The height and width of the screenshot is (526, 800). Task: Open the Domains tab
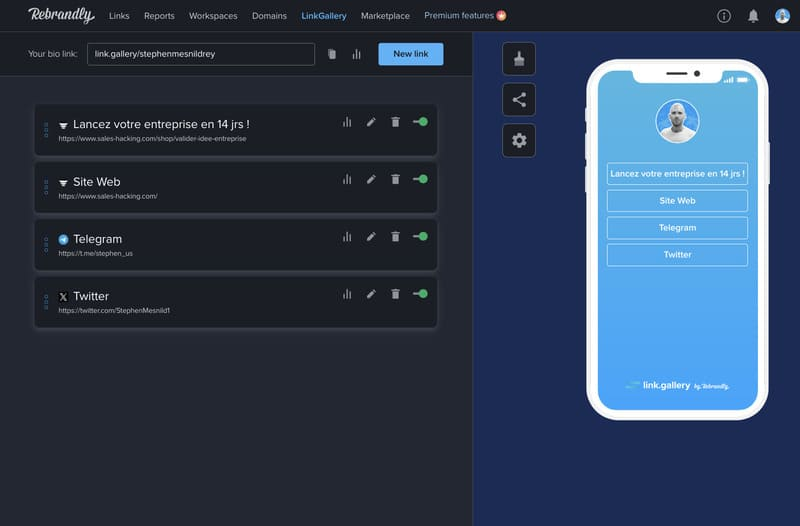coord(269,16)
